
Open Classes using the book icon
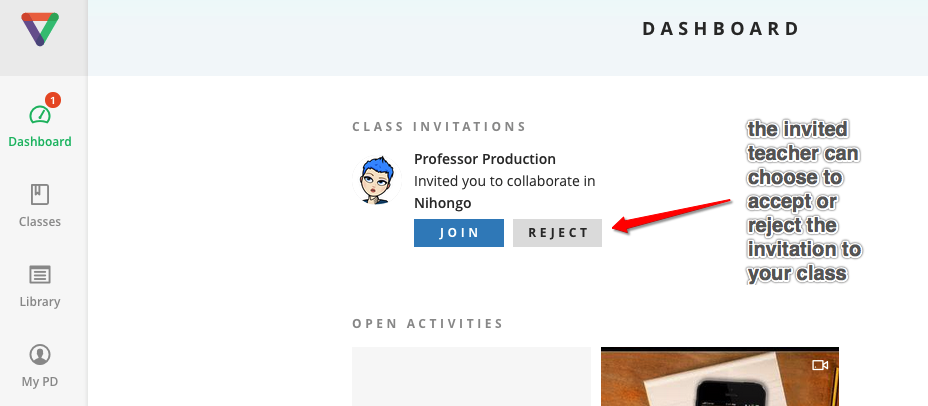click(x=40, y=194)
